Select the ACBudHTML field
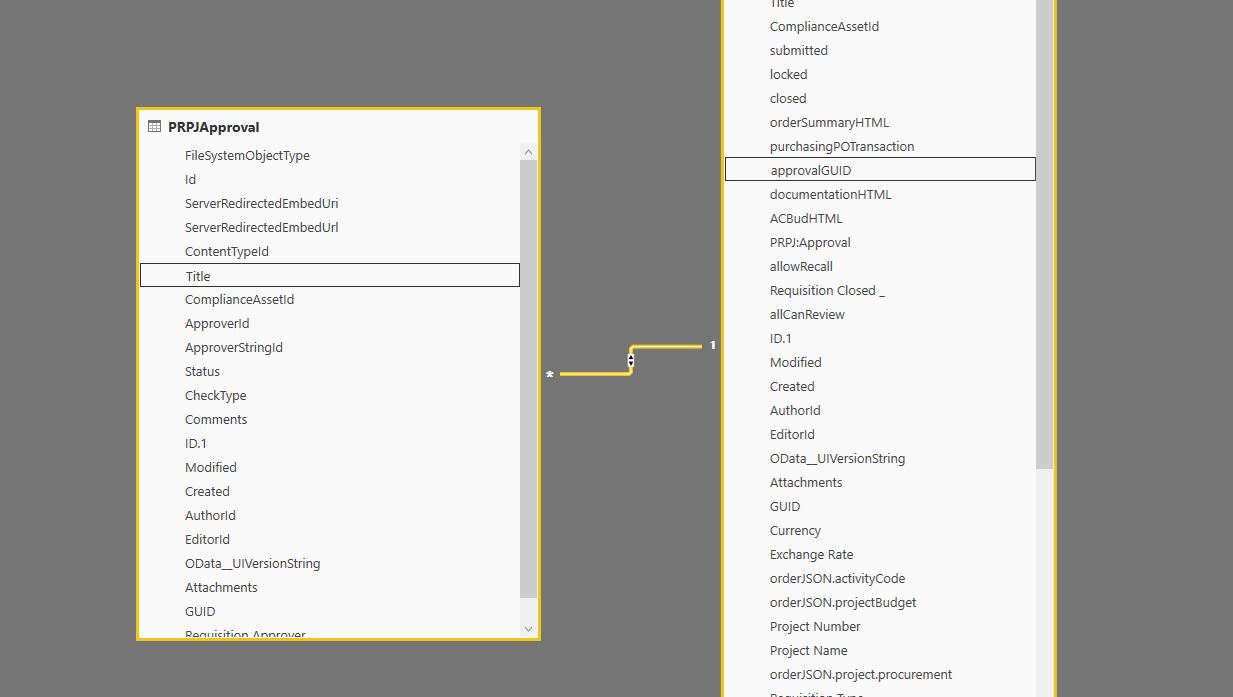The width and height of the screenshot is (1233, 697). tap(806, 218)
